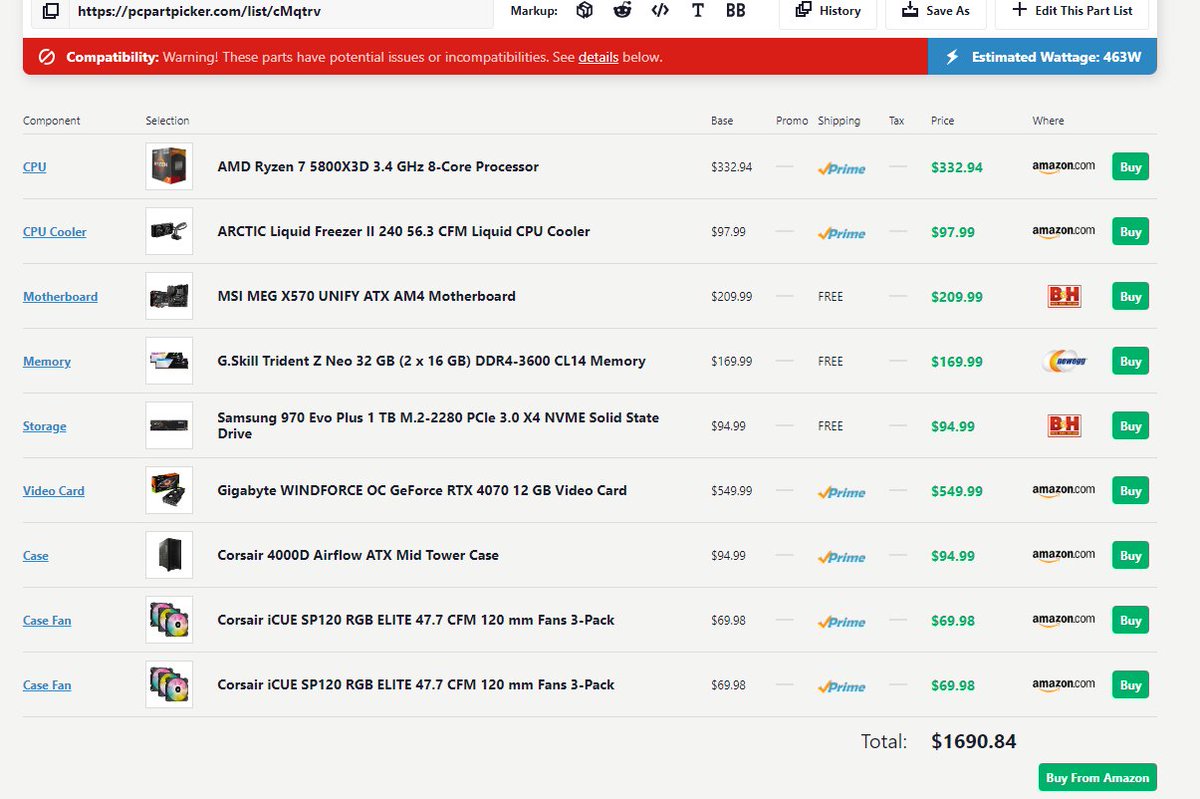The height and width of the screenshot is (799, 1200).
Task: Click Buy button for Case row
Action: (x=1130, y=555)
